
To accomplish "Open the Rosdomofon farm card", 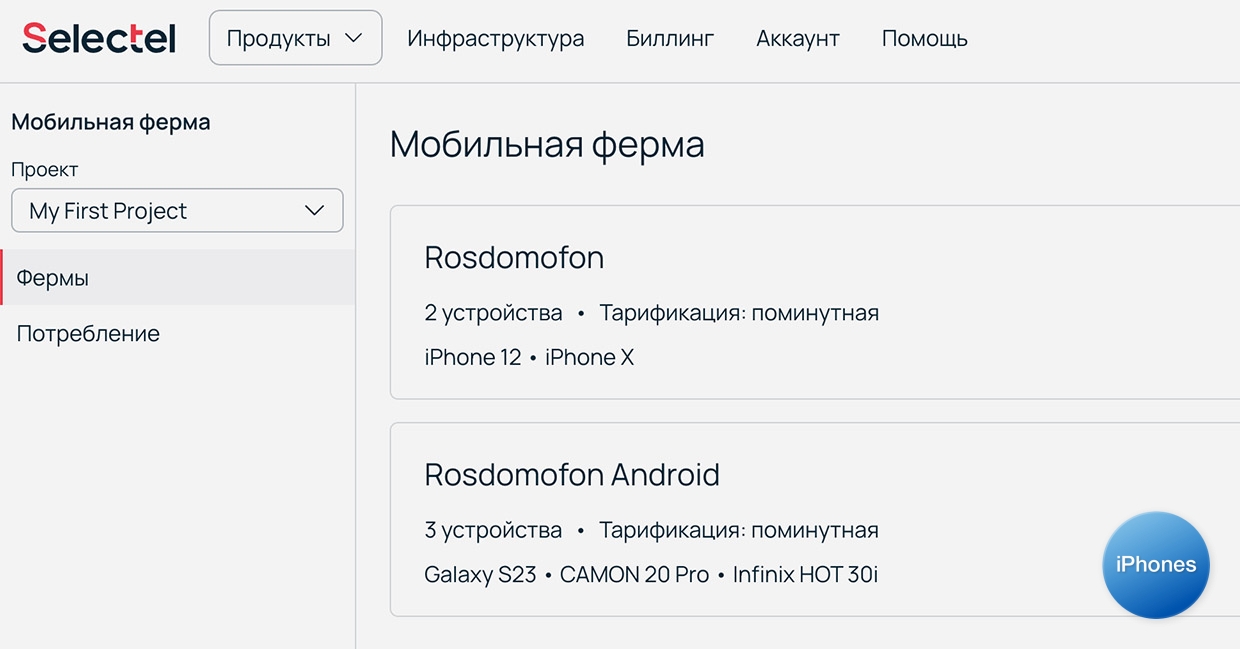I will (x=514, y=258).
